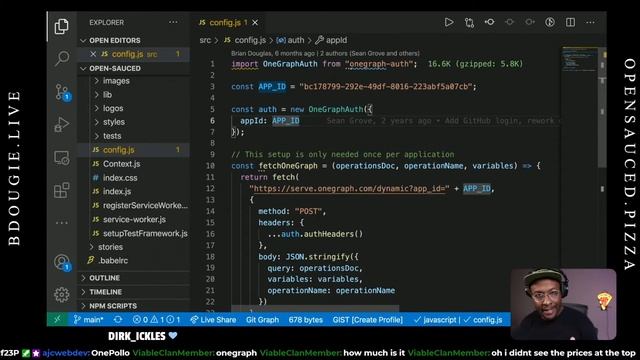Click the previous revision icon

point(509,22)
